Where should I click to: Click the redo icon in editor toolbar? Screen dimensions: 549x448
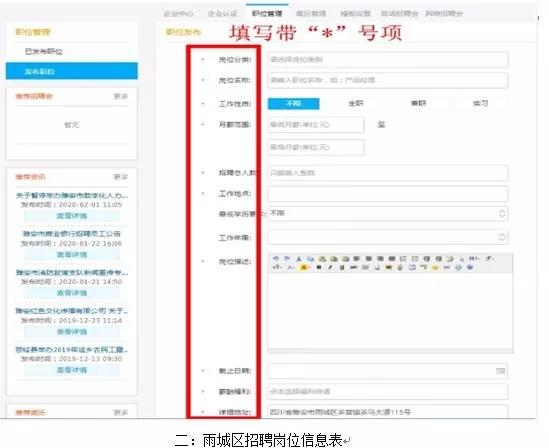click(x=287, y=259)
